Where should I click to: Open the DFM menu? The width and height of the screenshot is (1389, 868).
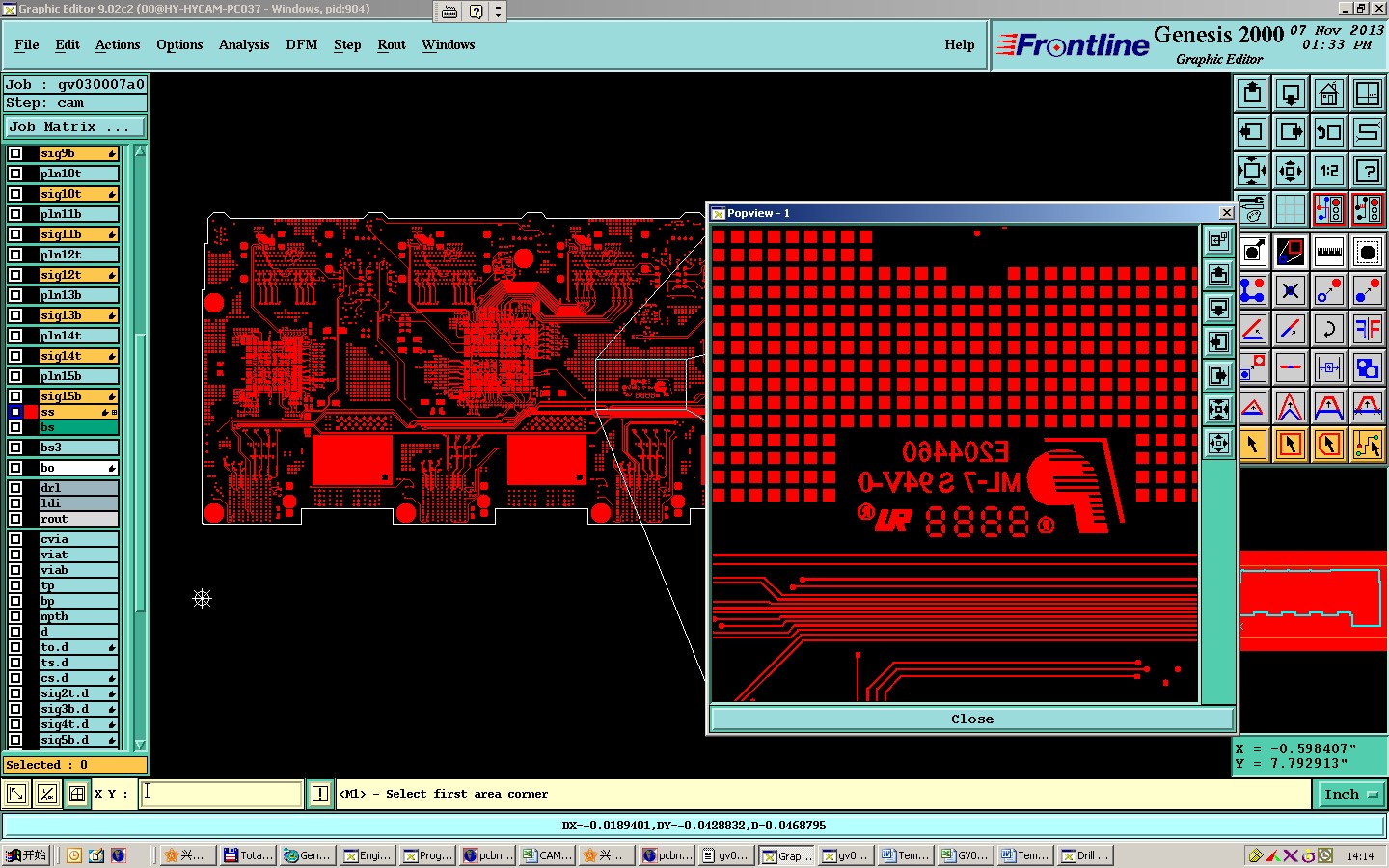(x=302, y=44)
